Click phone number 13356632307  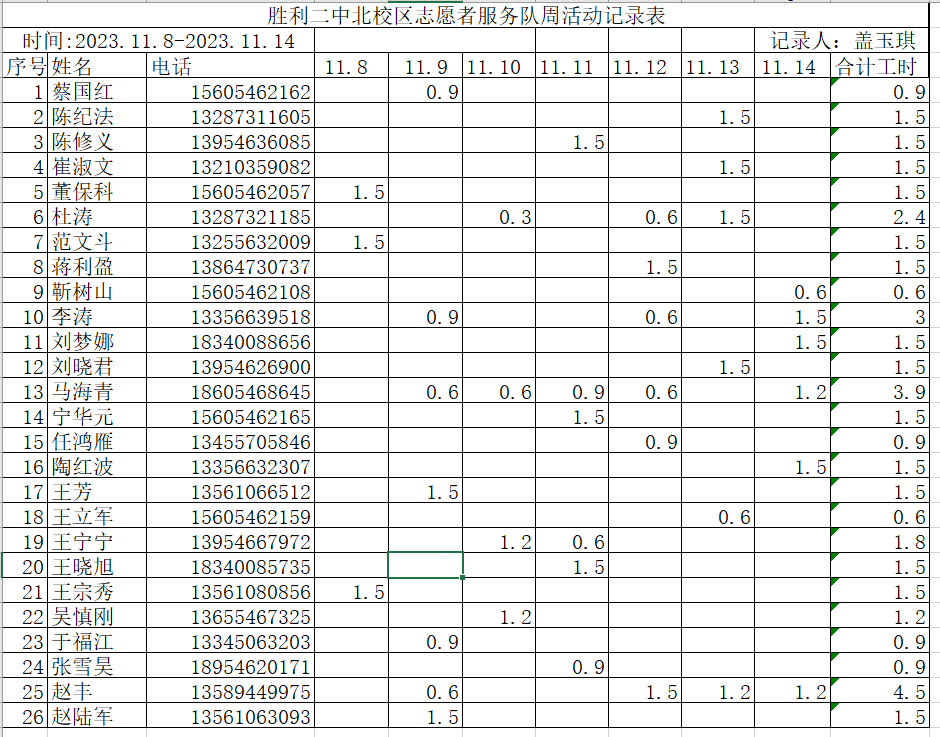(x=231, y=466)
